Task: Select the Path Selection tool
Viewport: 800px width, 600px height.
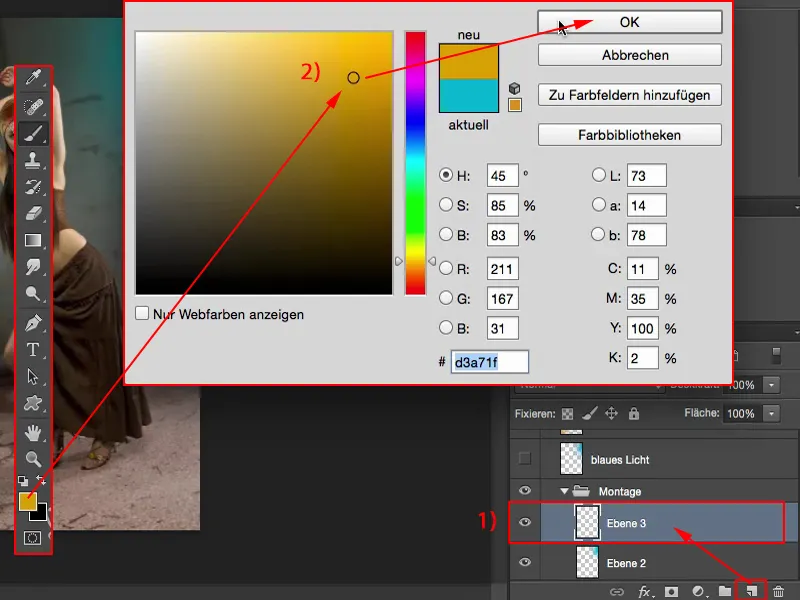Action: pos(33,377)
